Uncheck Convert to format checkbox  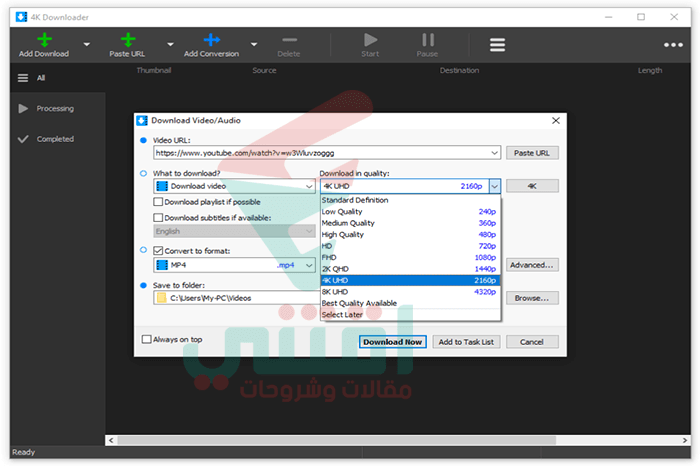pos(158,250)
